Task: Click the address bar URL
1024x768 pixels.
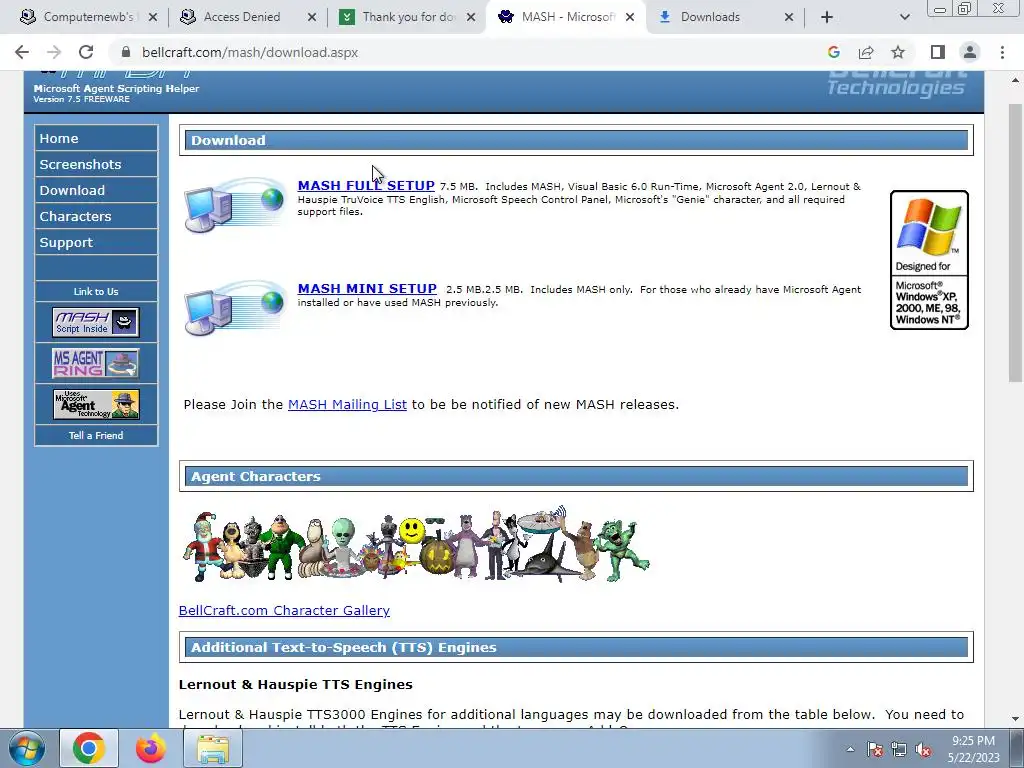Action: pyautogui.click(x=250, y=52)
